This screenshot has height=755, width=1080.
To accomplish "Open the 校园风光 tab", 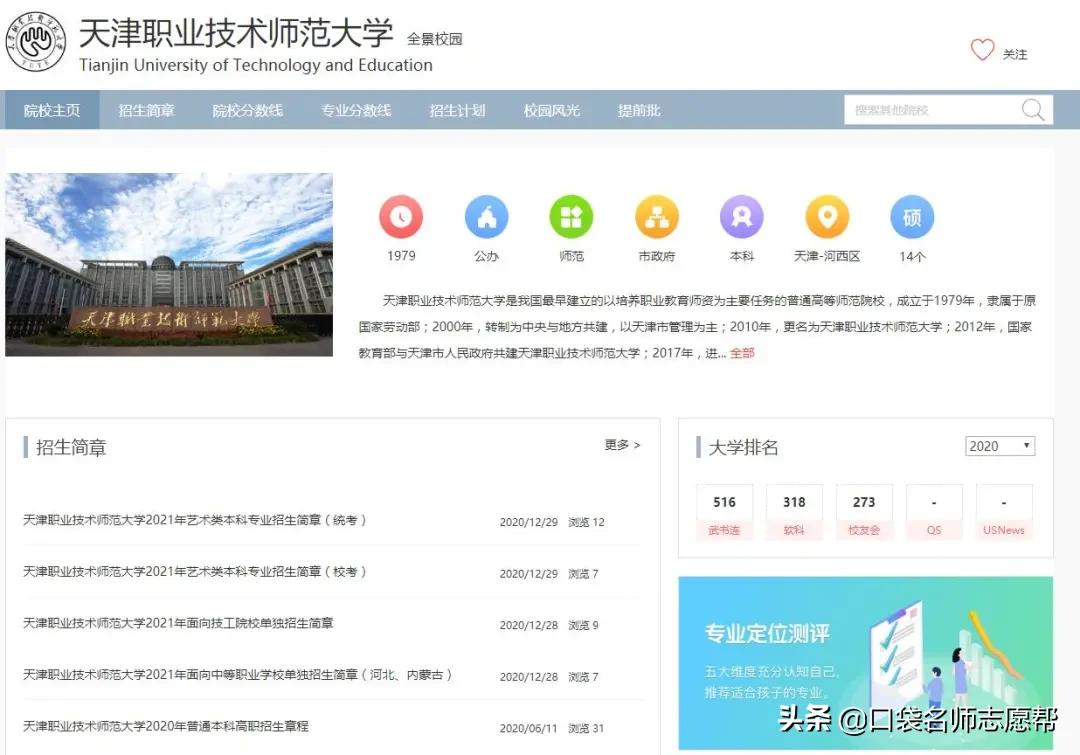I will [x=552, y=110].
